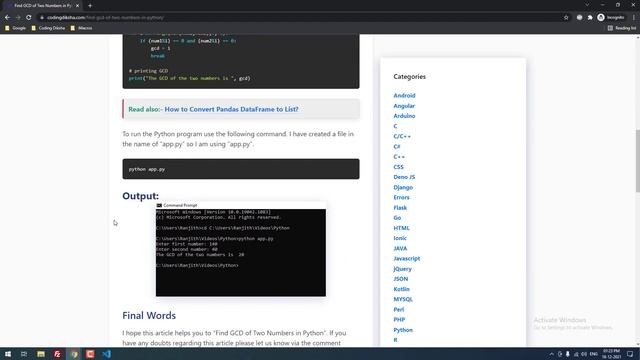Open the Perl category
The image size is (640, 360).
tap(399, 309)
